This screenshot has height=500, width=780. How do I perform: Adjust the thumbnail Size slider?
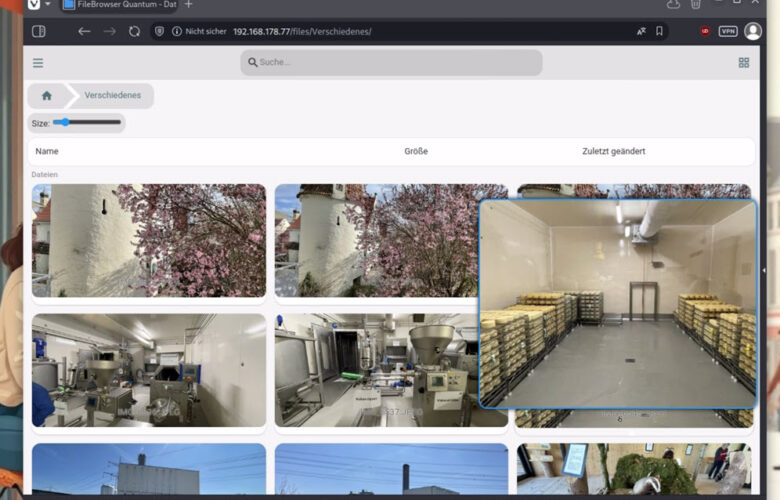point(87,122)
